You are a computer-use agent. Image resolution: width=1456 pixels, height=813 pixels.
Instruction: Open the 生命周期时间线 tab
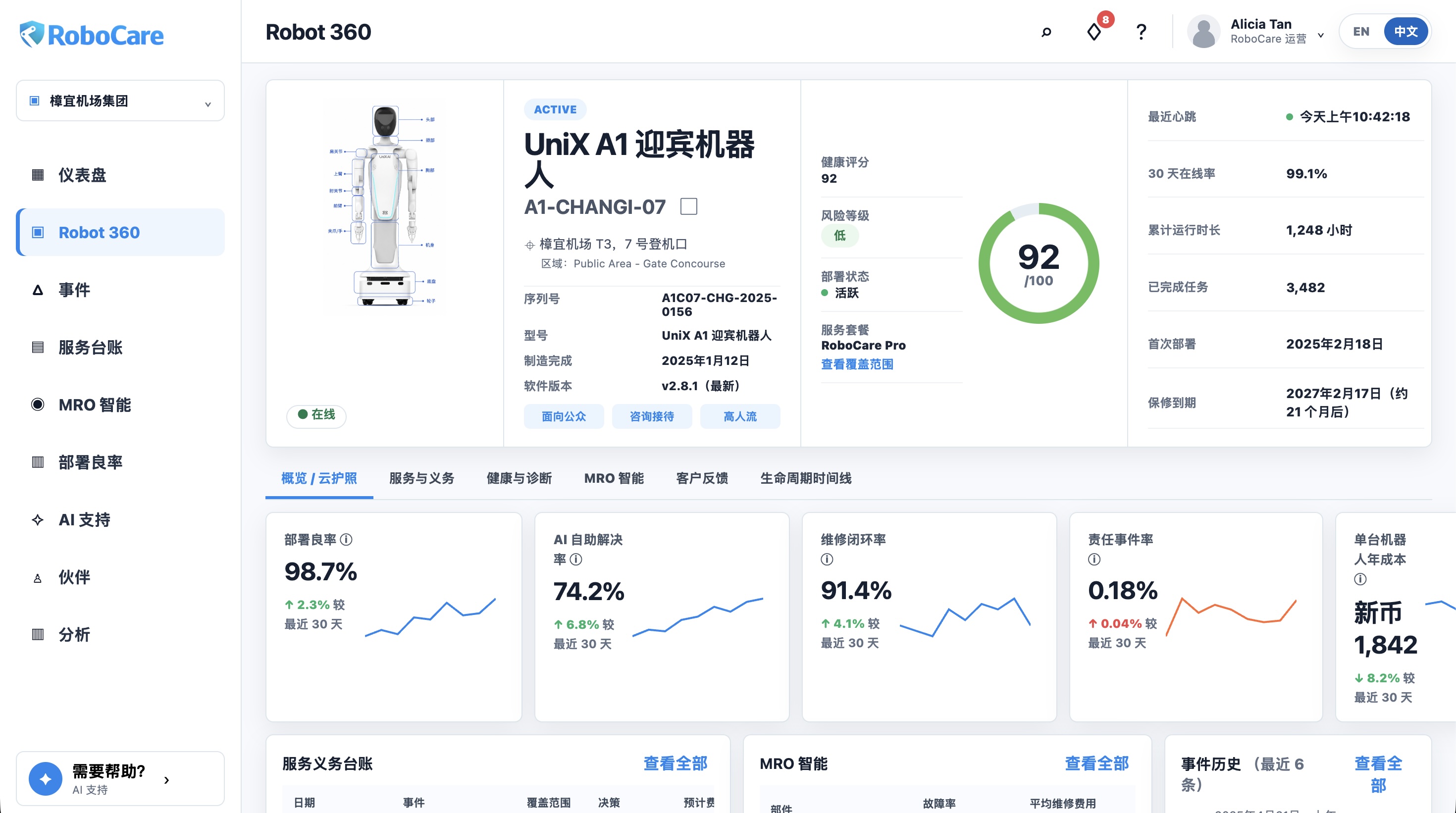(x=805, y=478)
